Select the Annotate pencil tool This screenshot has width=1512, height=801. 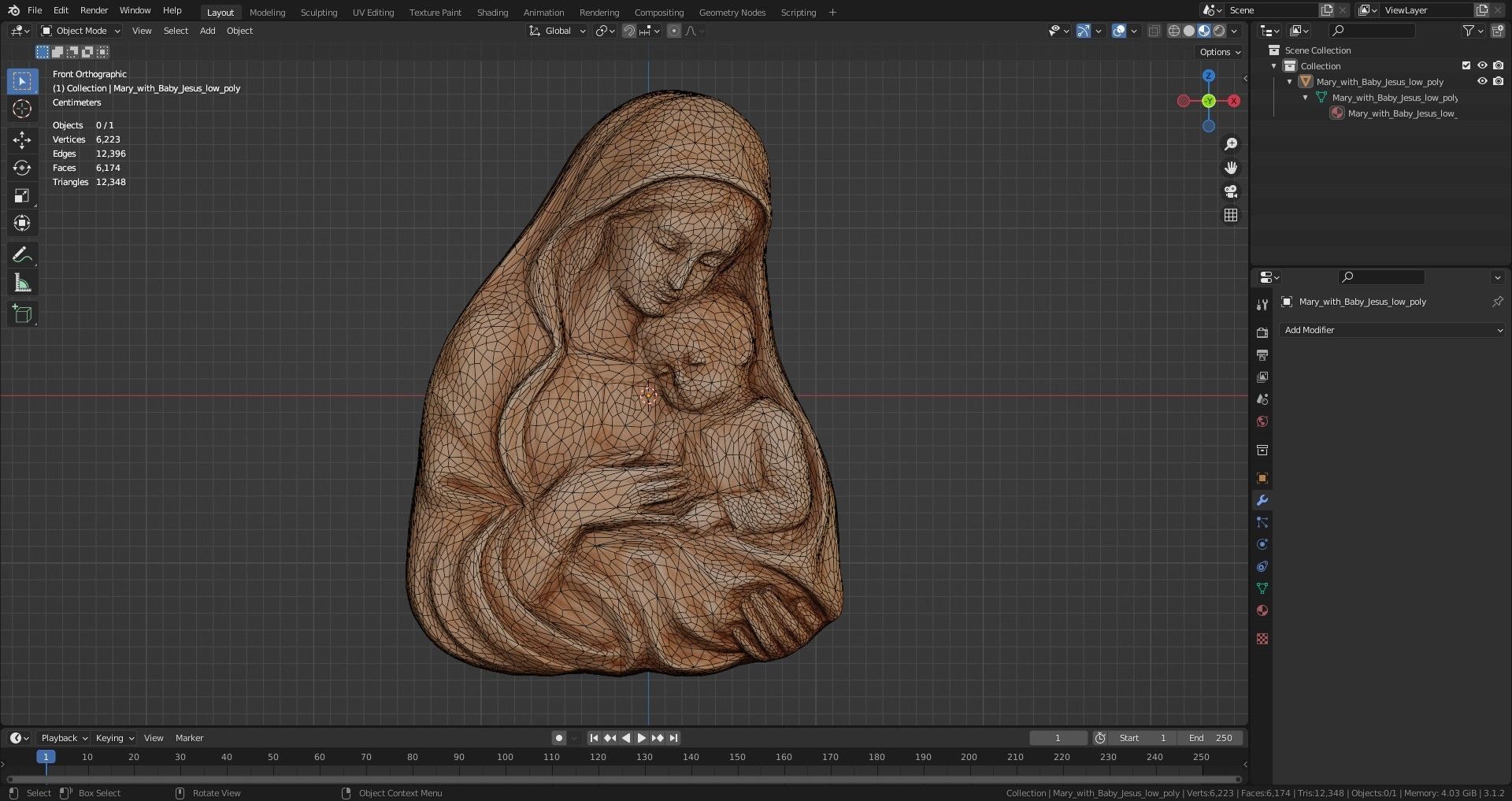coord(22,254)
